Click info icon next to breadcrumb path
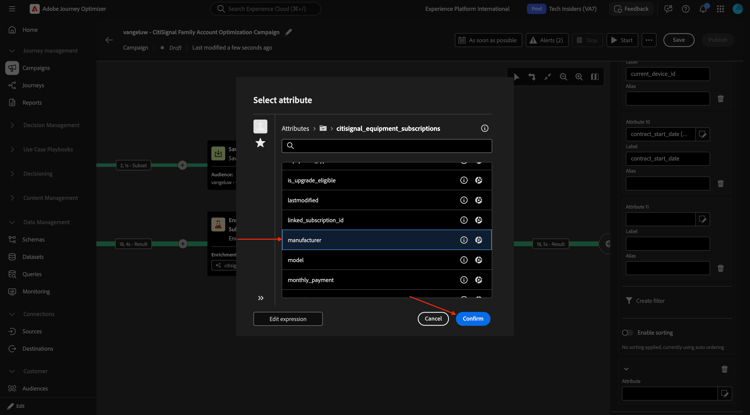 tap(485, 129)
